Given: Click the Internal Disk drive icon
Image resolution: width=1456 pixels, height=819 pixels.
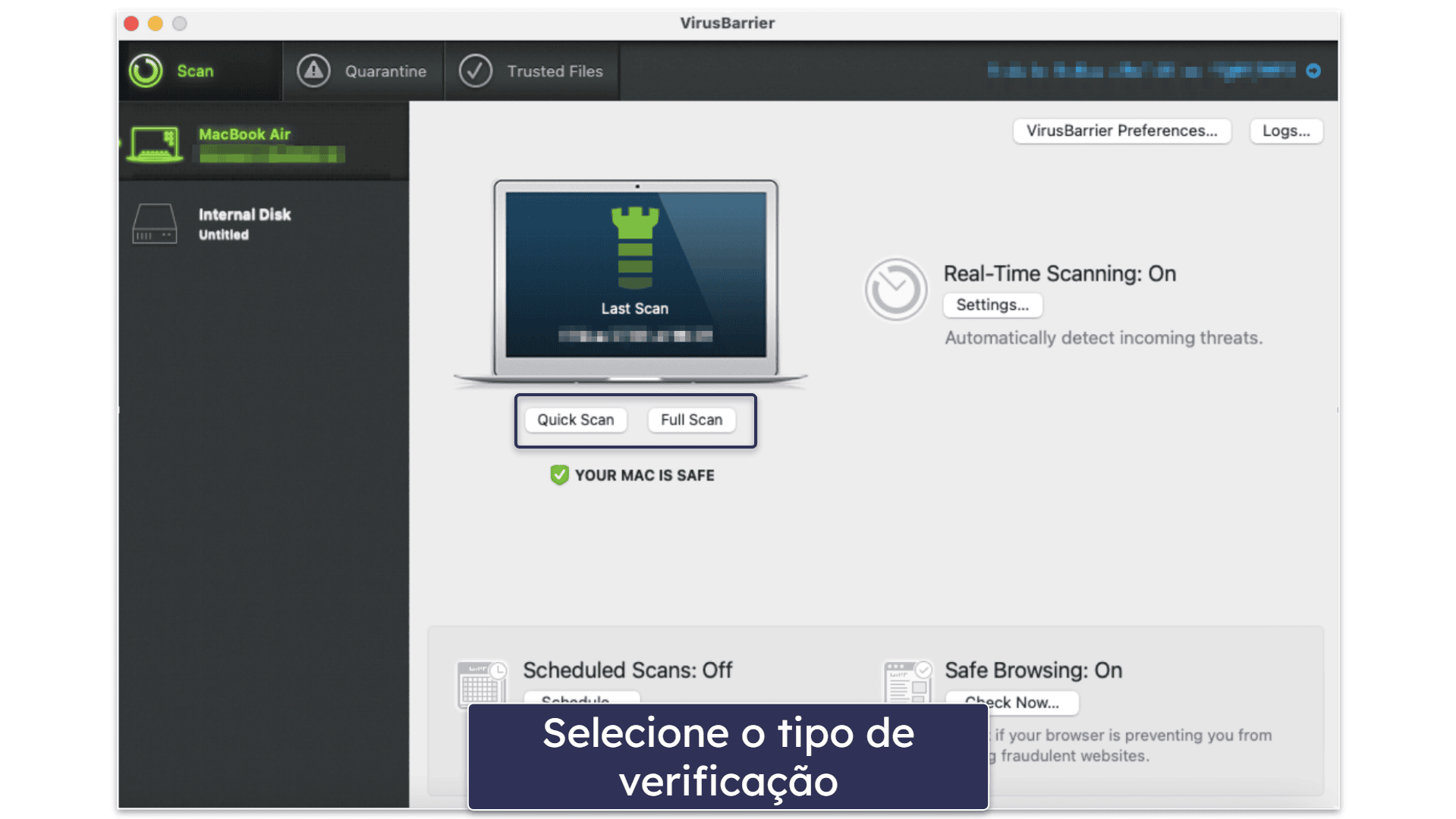Looking at the screenshot, I should 155,223.
